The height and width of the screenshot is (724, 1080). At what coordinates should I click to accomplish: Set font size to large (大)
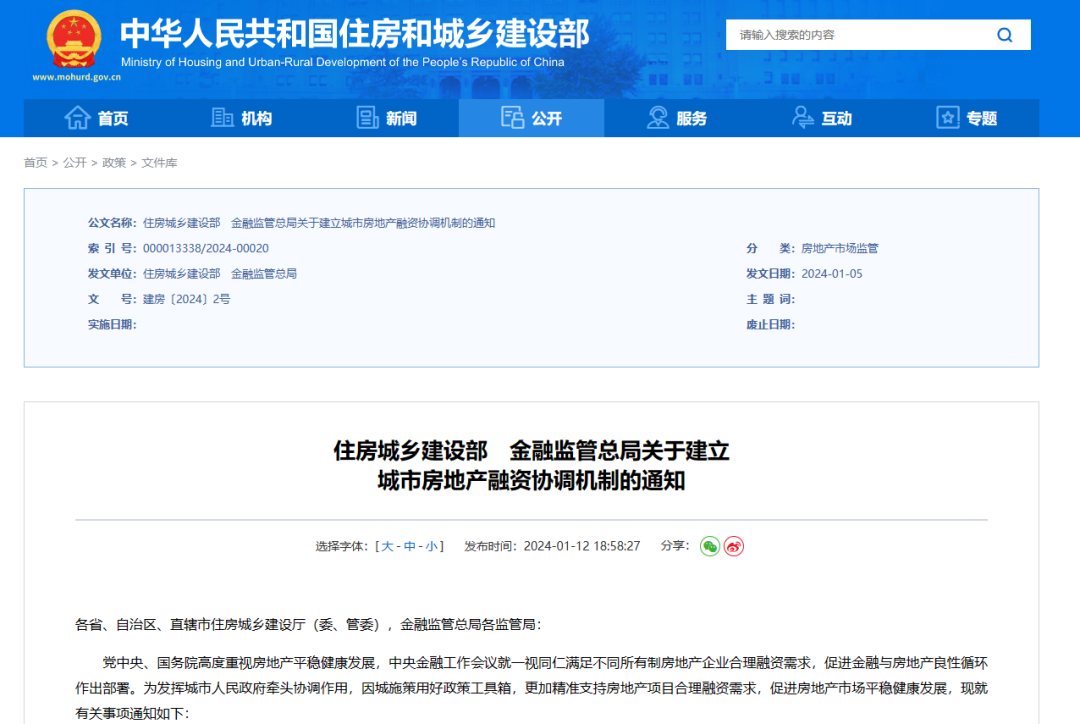387,546
